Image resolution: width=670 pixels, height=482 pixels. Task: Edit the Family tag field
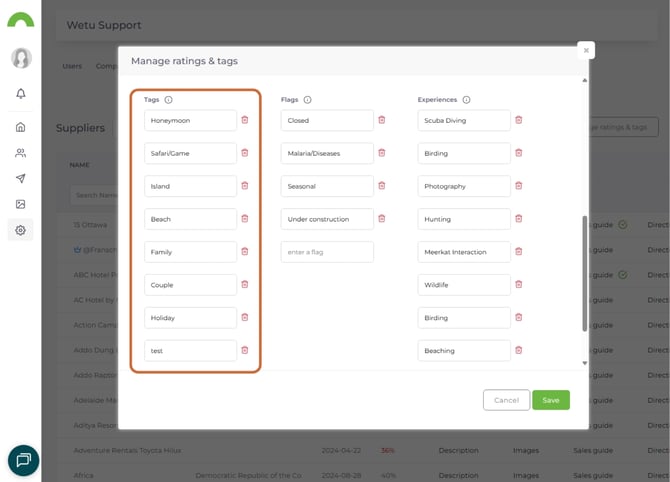coord(190,252)
